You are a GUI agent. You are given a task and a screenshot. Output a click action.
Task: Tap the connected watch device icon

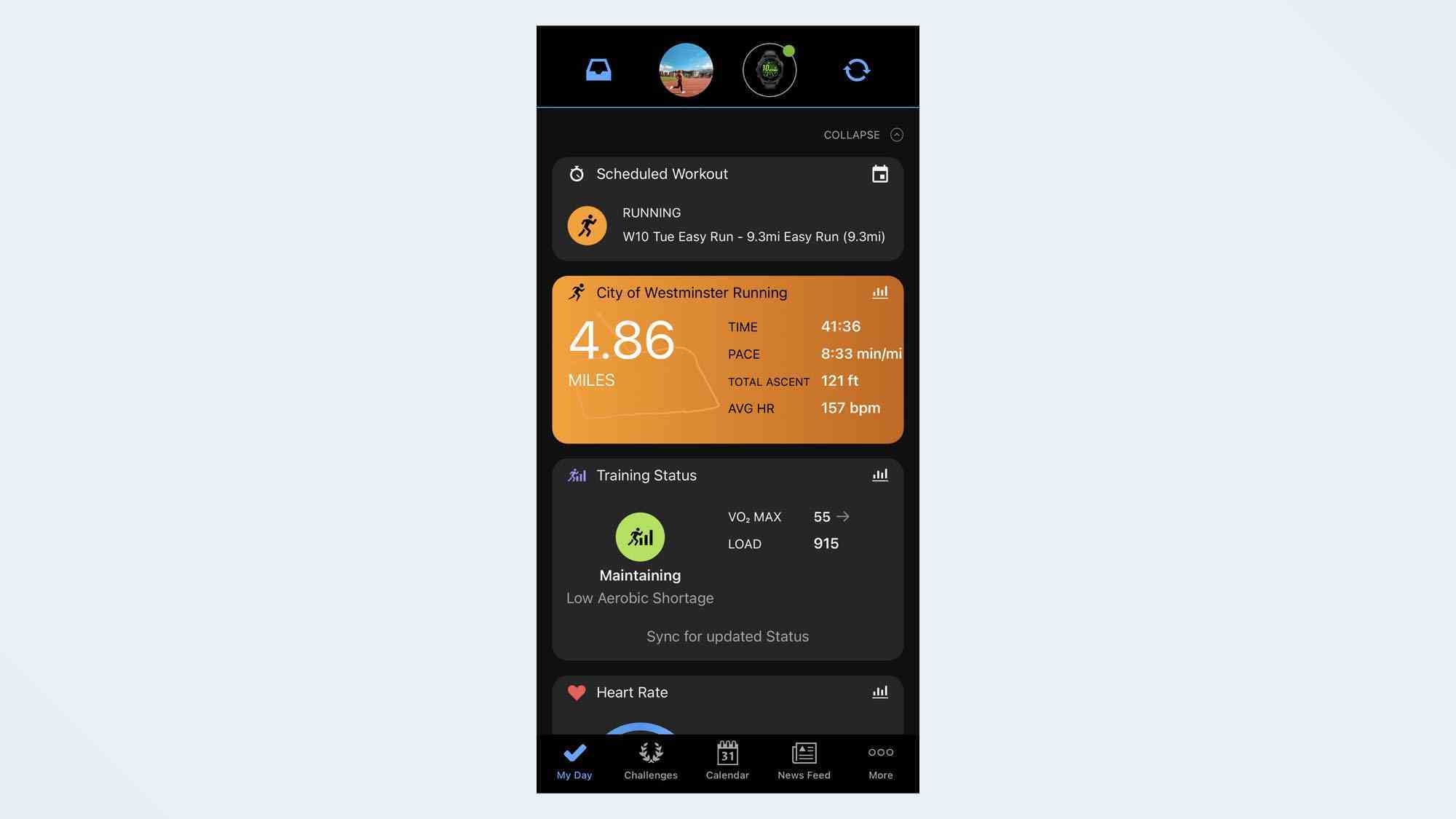coord(770,68)
